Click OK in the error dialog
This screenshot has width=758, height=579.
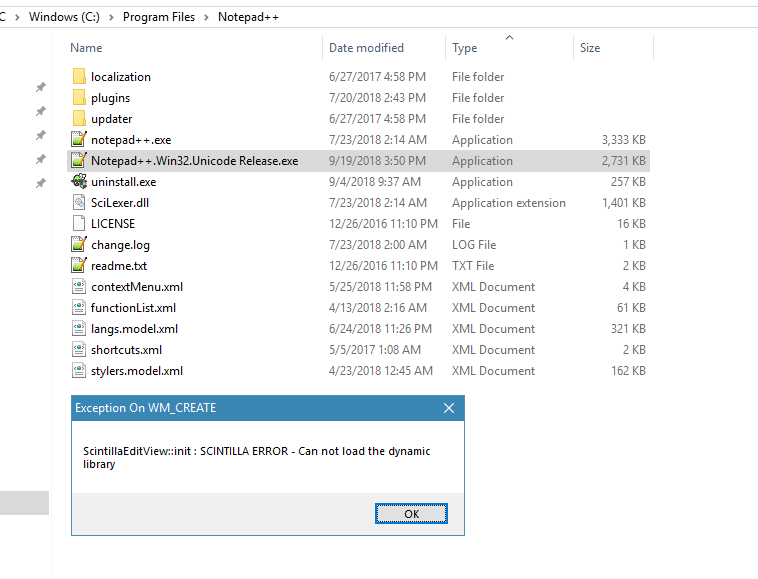(x=411, y=513)
